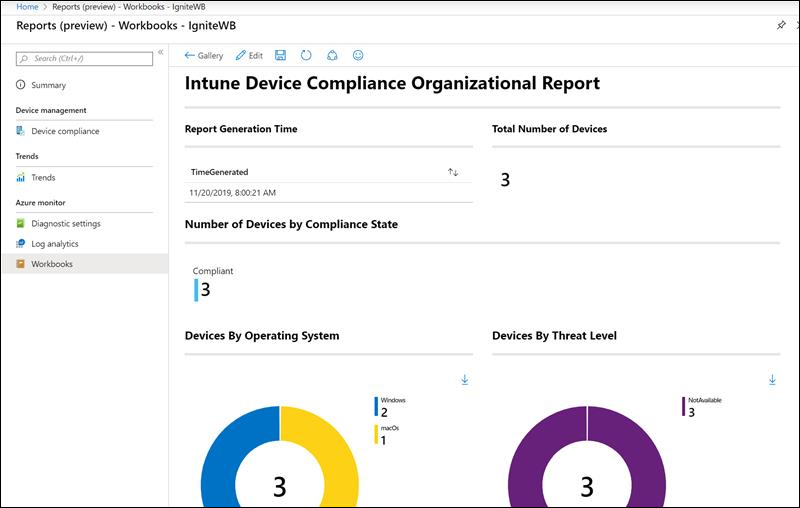The height and width of the screenshot is (508, 800).
Task: Sort the TimeGenerated column using arrows
Action: coord(453,172)
